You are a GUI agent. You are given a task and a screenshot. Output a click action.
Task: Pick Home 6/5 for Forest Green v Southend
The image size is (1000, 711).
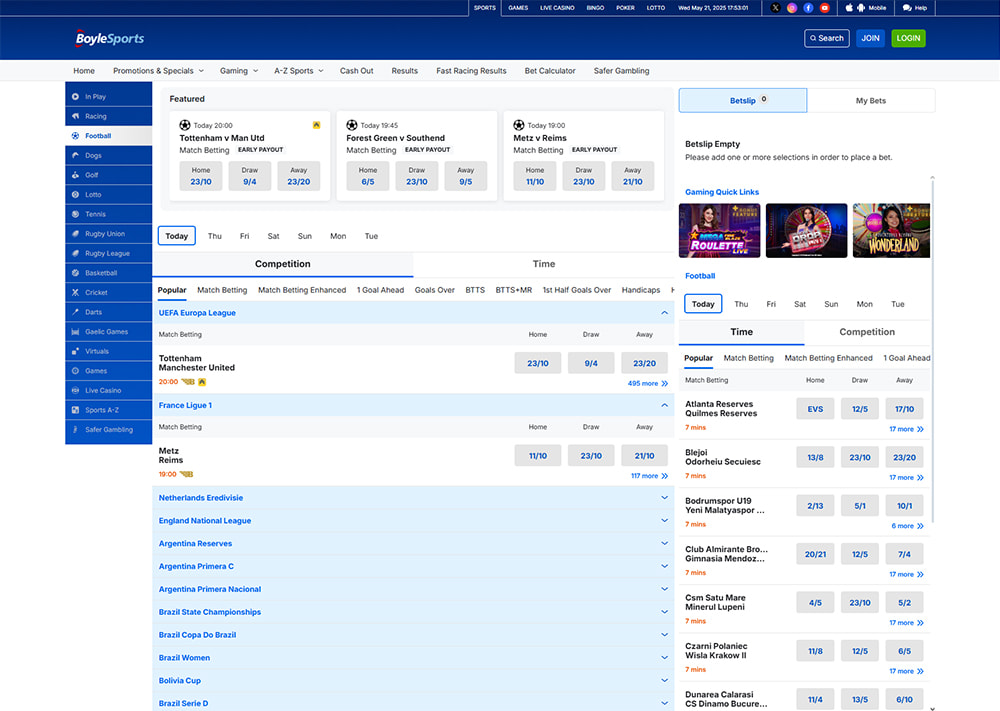[x=368, y=176]
